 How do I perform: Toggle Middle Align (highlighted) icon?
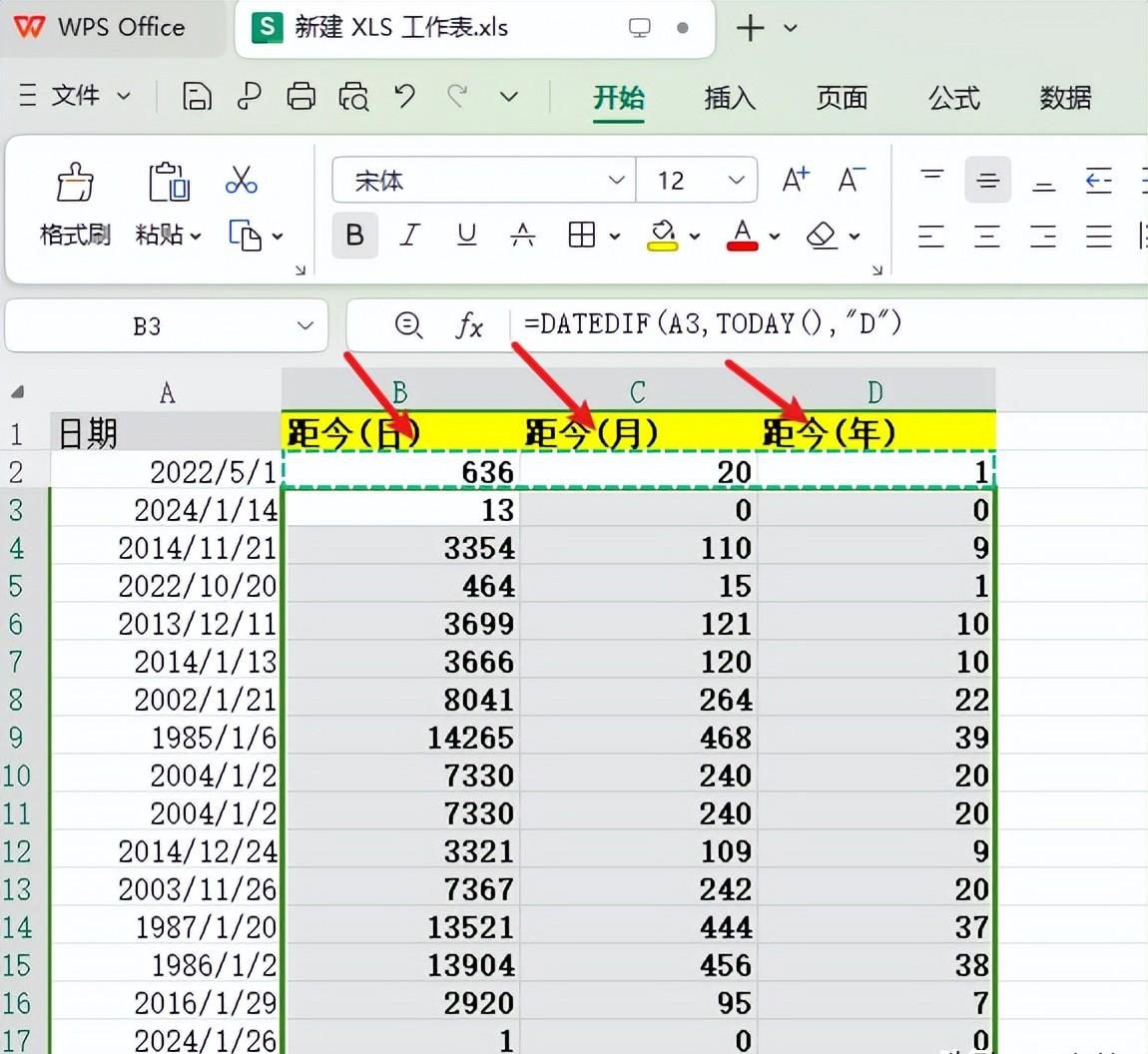pos(987,180)
